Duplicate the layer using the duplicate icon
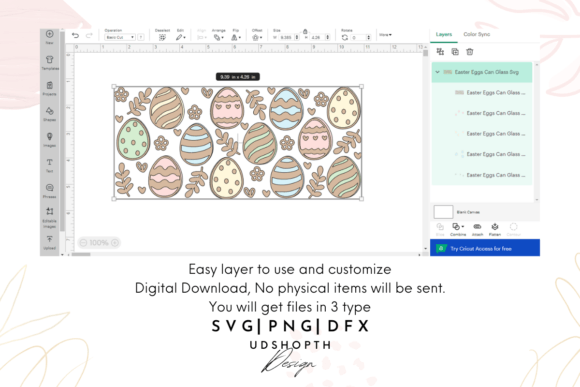580x387 pixels. point(455,52)
